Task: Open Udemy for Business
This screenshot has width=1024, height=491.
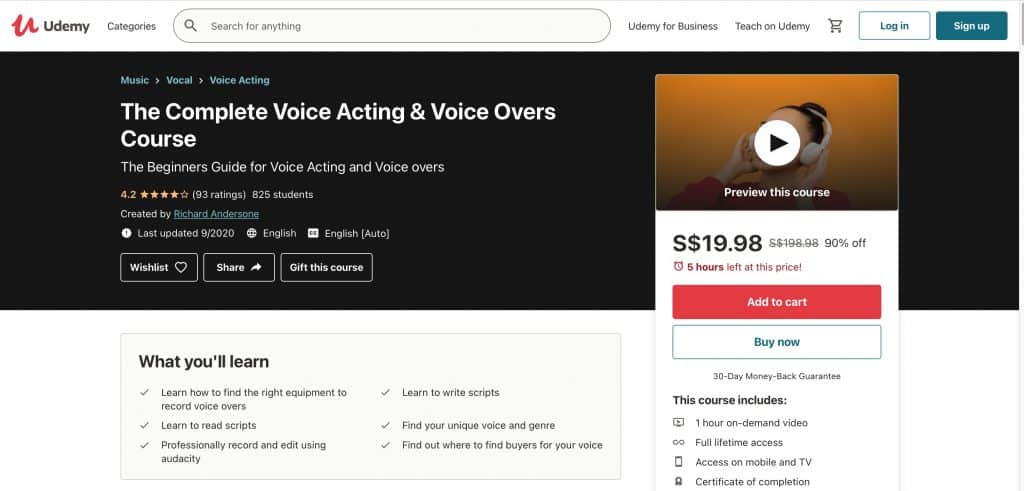Action: tap(673, 26)
